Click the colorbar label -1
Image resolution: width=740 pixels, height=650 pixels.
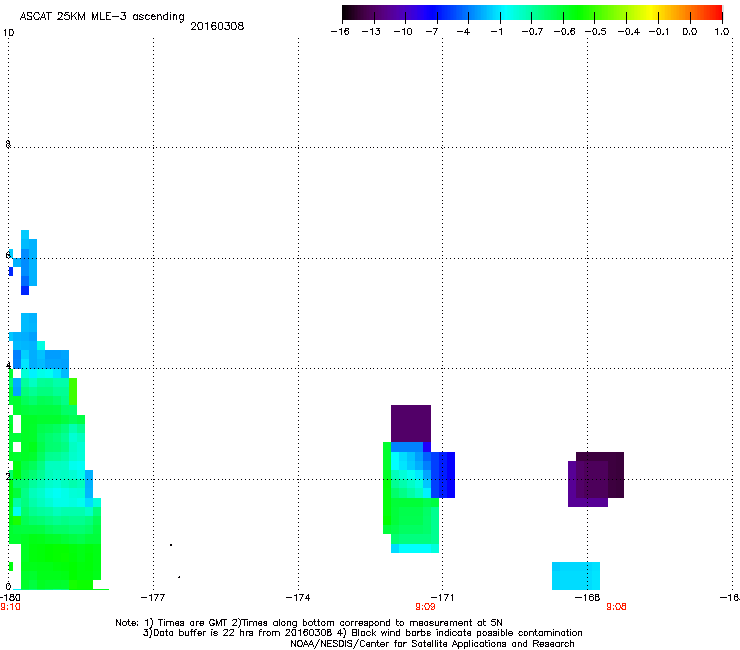tap(496, 32)
